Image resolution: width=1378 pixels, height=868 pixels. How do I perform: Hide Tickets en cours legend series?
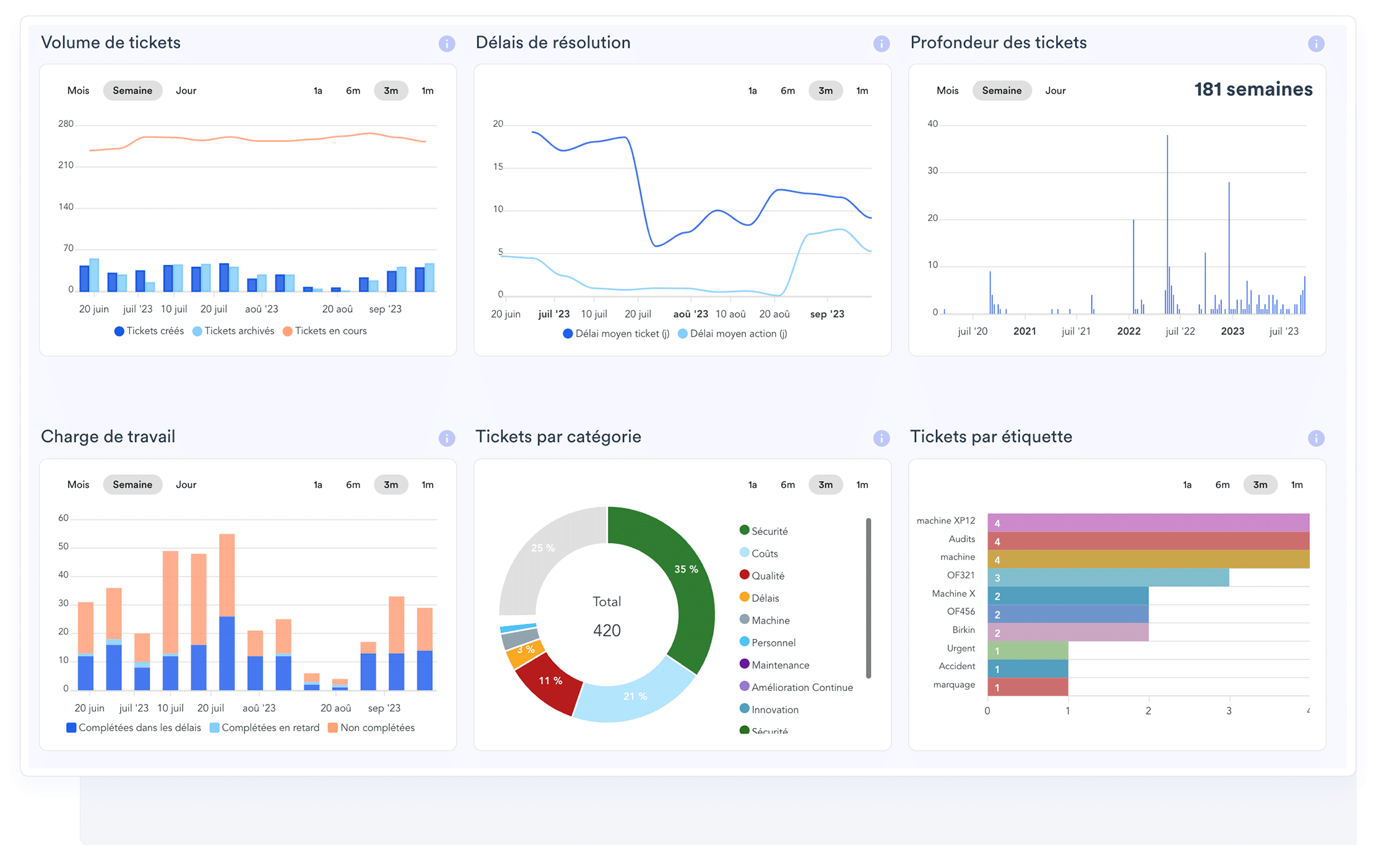(x=324, y=331)
